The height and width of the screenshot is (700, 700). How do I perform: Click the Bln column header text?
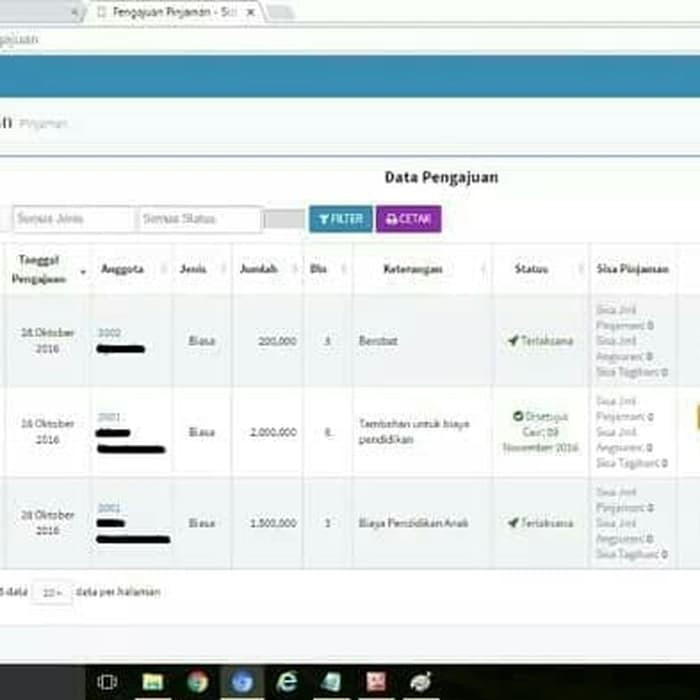click(x=318, y=269)
